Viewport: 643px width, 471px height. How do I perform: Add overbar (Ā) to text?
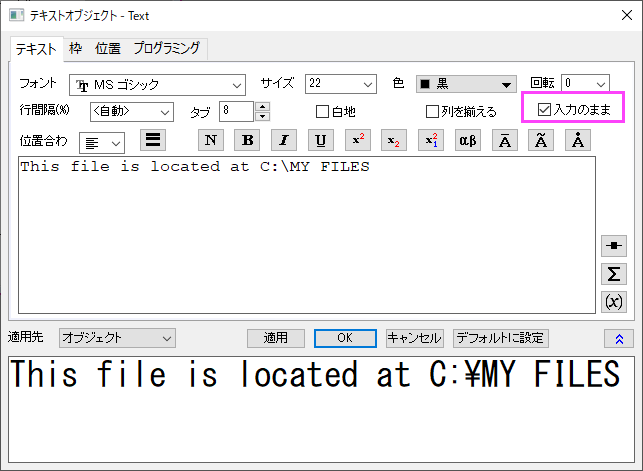pos(505,140)
